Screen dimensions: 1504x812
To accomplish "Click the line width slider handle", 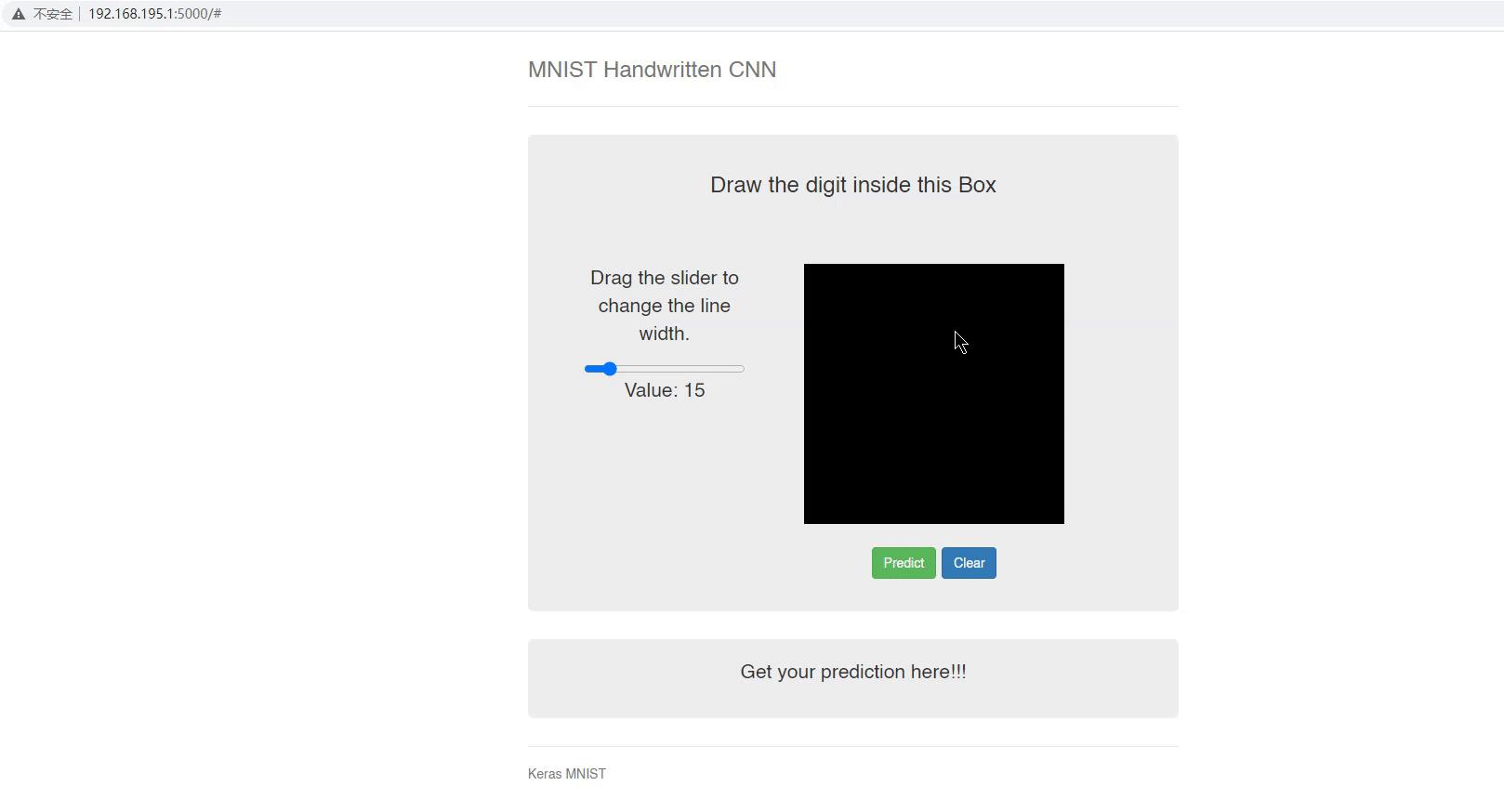I will 609,369.
